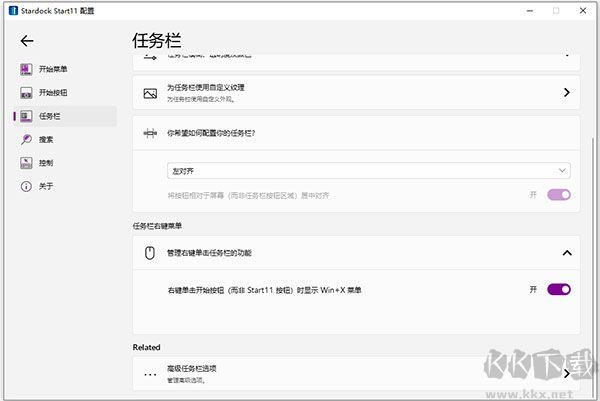This screenshot has height=401, width=600.
Task: Open the 控制 sidebar icon
Action: 26,163
